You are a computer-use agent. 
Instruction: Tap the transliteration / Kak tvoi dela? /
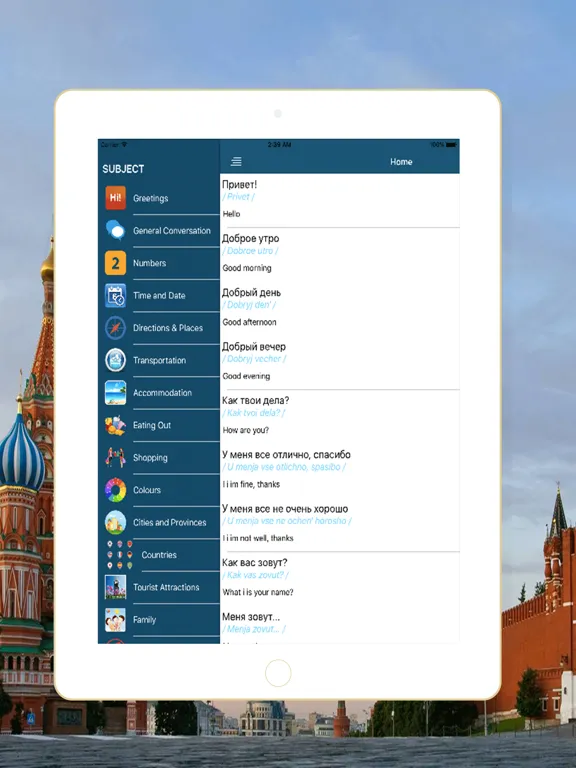click(x=254, y=413)
